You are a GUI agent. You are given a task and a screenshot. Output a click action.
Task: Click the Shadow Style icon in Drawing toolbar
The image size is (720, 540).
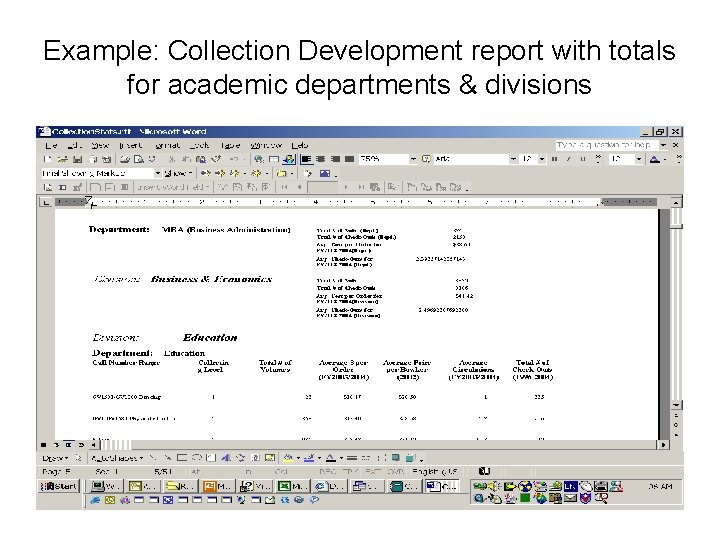396,458
